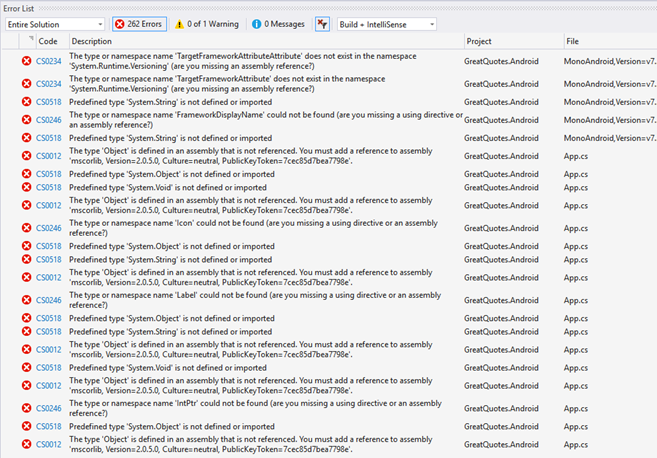Screen dimensions: 657x458
Task: Sort by the Description column header
Action: pyautogui.click(x=92, y=41)
